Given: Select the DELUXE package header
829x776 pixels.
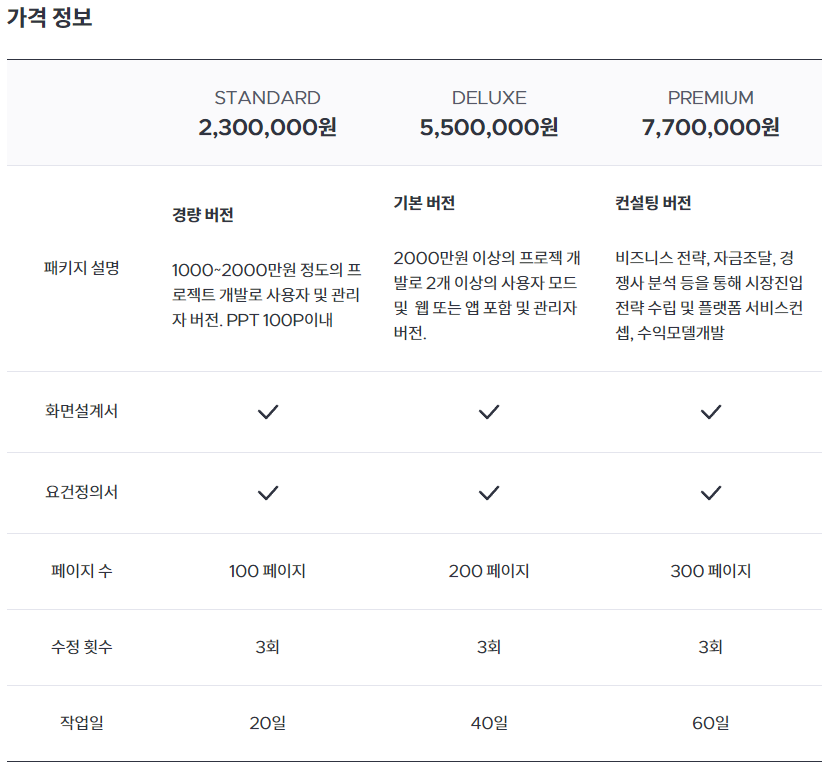Looking at the screenshot, I should [489, 98].
